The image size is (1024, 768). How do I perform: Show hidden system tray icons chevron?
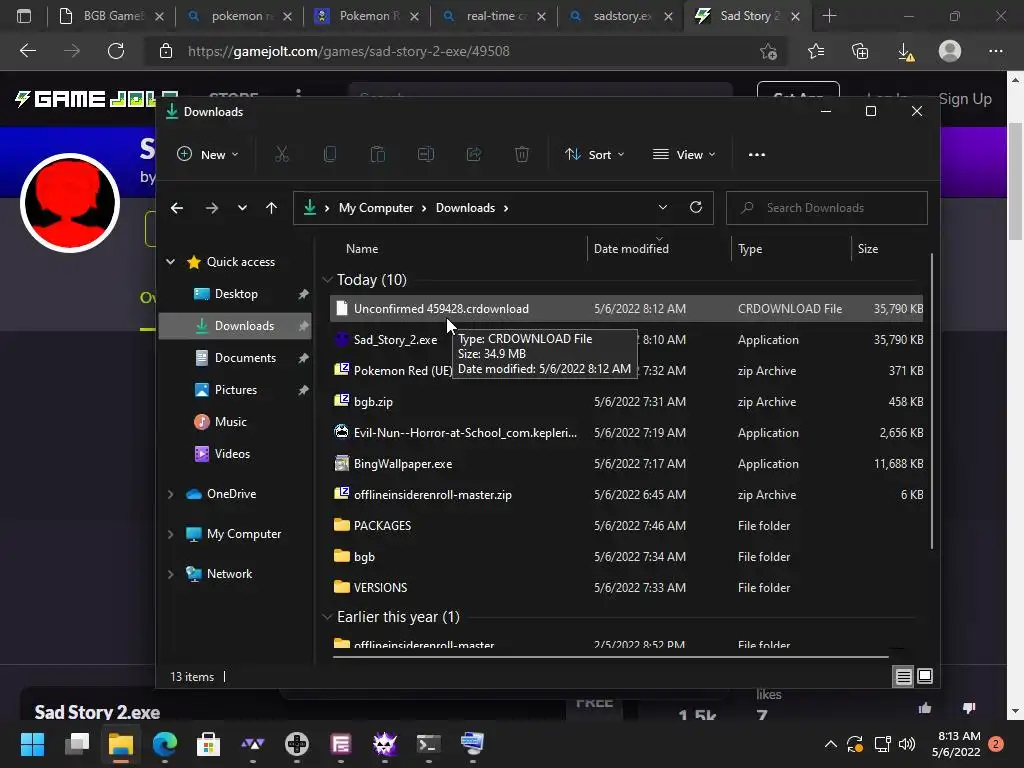coord(831,744)
